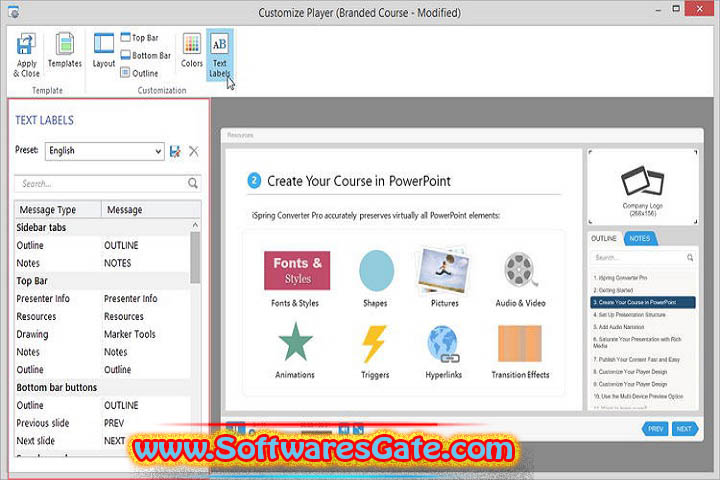This screenshot has height=480, width=720.
Task: Click the scroll up arrow of labels list
Action: click(195, 225)
